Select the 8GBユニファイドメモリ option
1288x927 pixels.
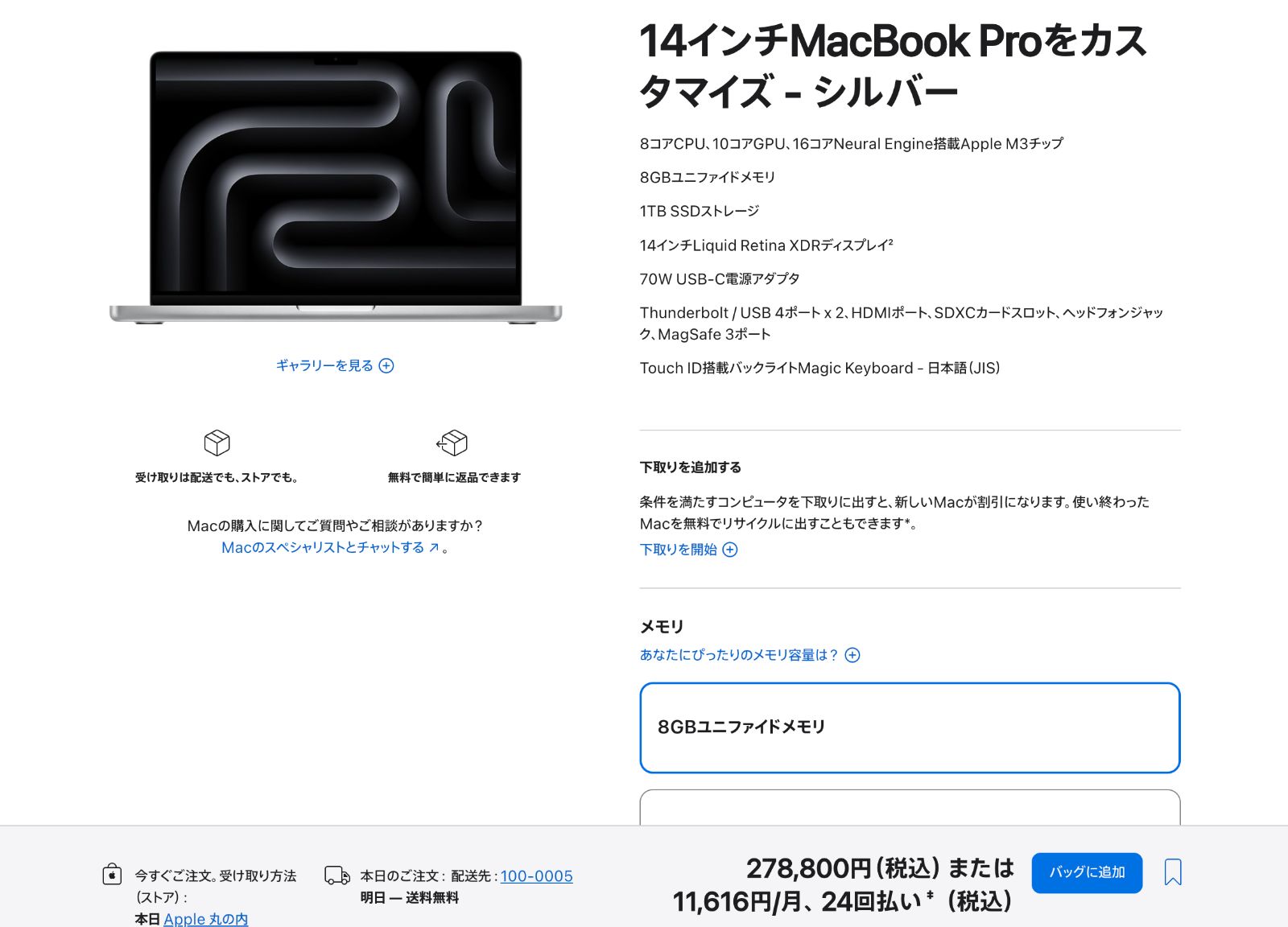tap(910, 727)
